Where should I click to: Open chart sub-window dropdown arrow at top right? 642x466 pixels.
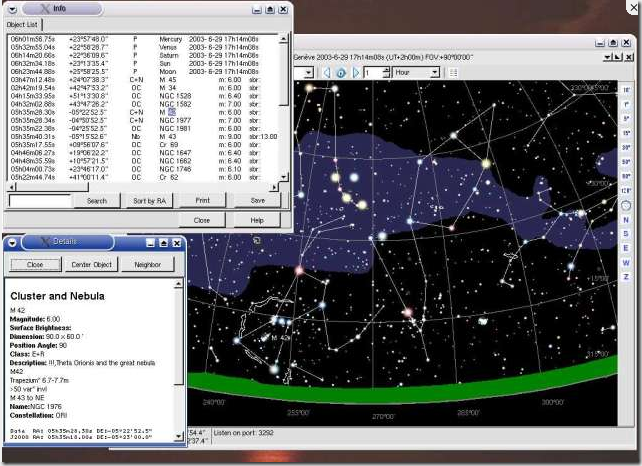(x=608, y=57)
